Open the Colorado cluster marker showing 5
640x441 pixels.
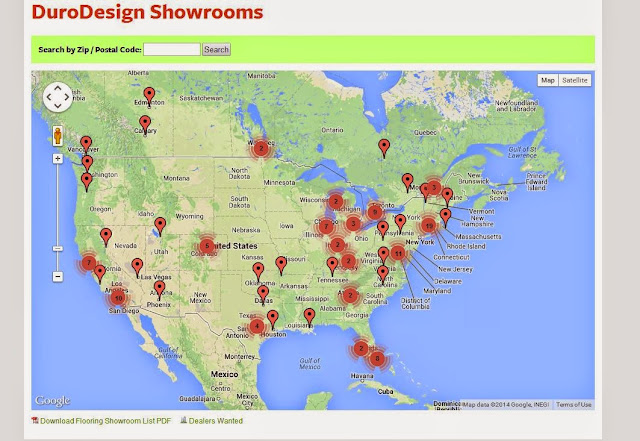click(207, 246)
